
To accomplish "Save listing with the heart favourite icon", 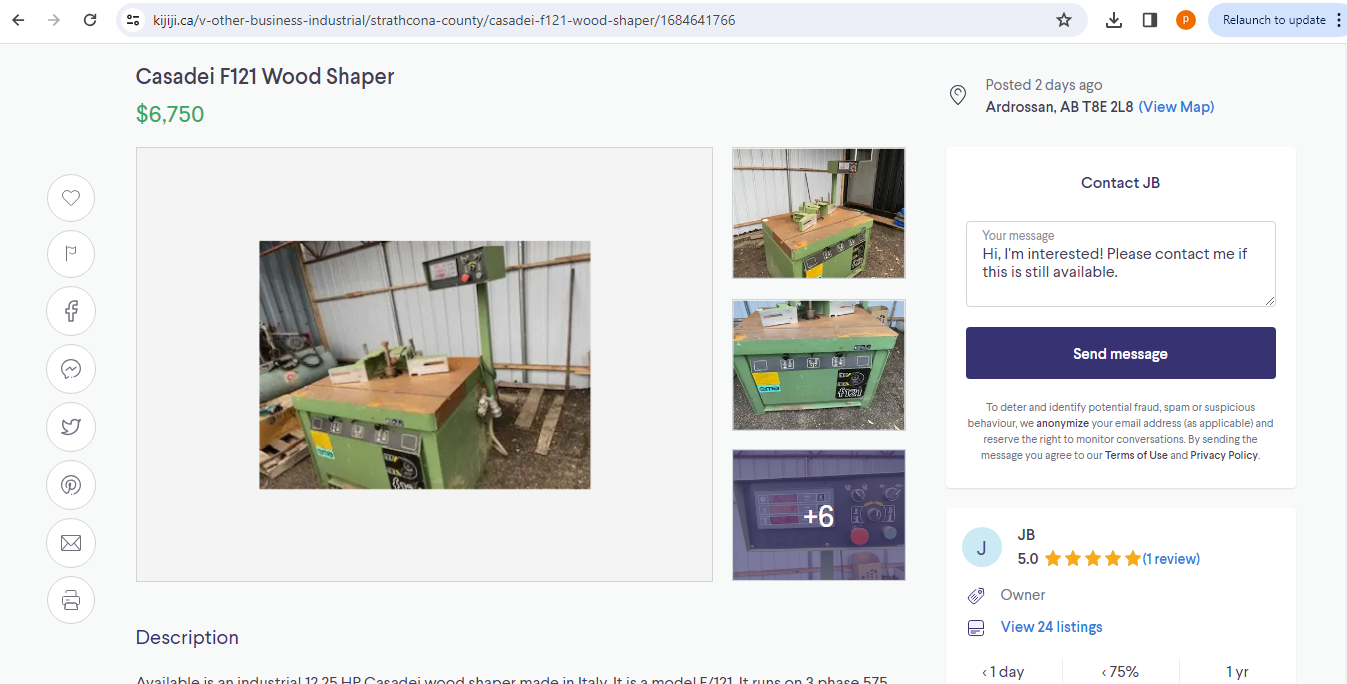I will coord(71,198).
